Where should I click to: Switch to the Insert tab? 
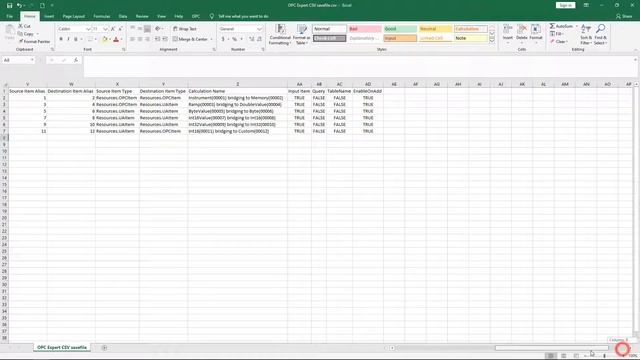point(49,16)
